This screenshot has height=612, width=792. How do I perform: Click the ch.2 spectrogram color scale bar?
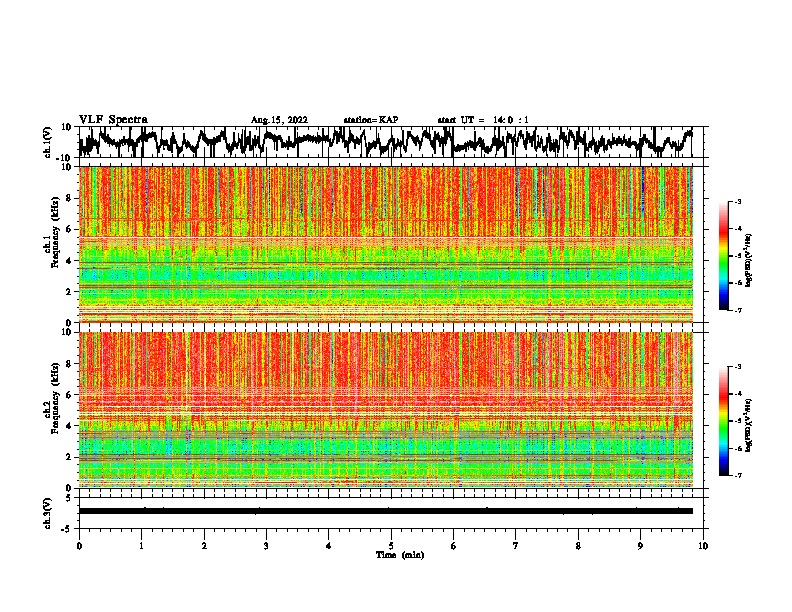[723, 421]
